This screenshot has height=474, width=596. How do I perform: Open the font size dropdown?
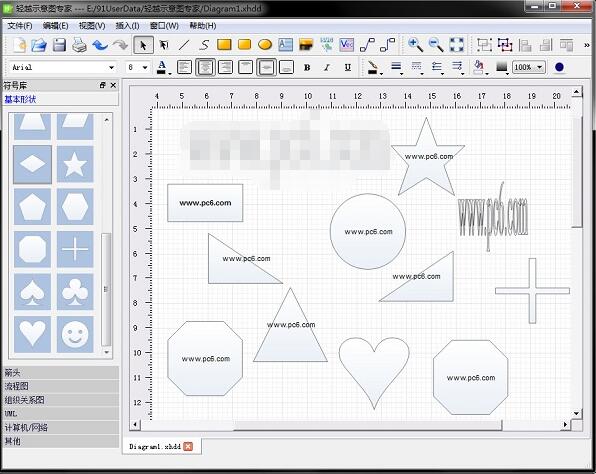tap(137, 67)
